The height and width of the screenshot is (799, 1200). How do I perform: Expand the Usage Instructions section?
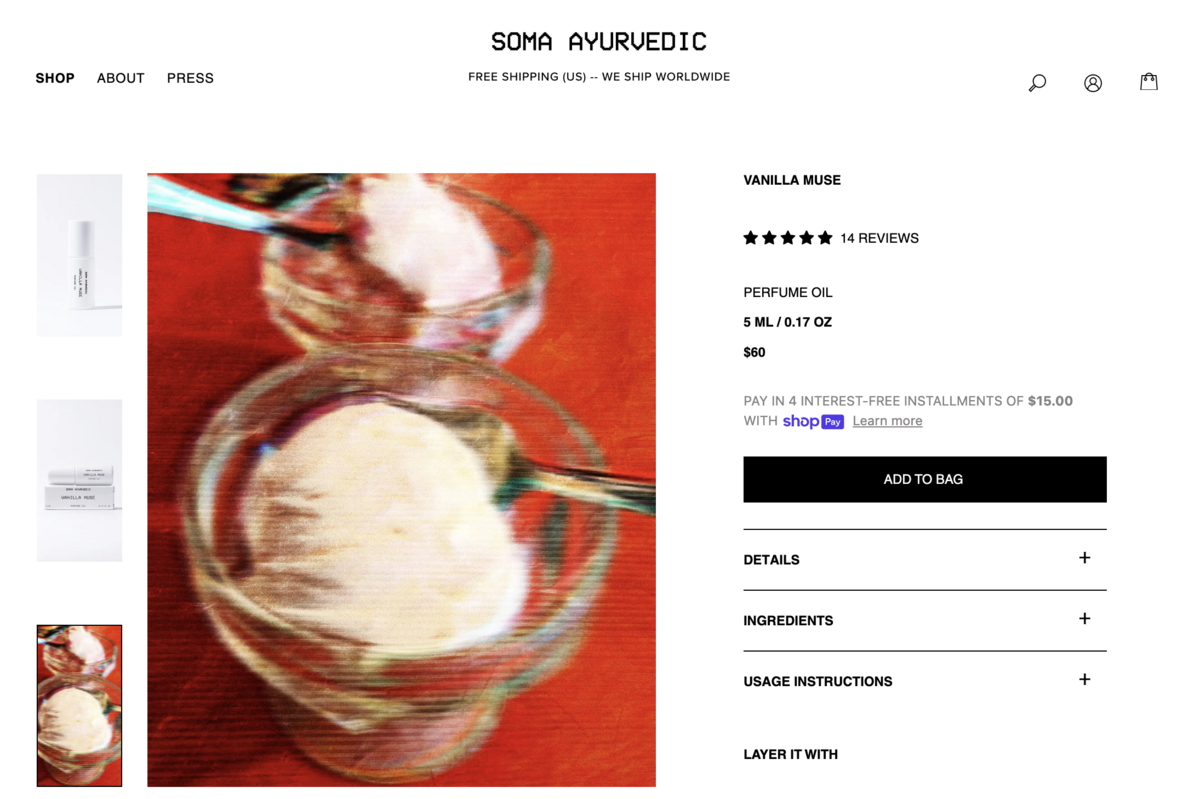(x=925, y=682)
